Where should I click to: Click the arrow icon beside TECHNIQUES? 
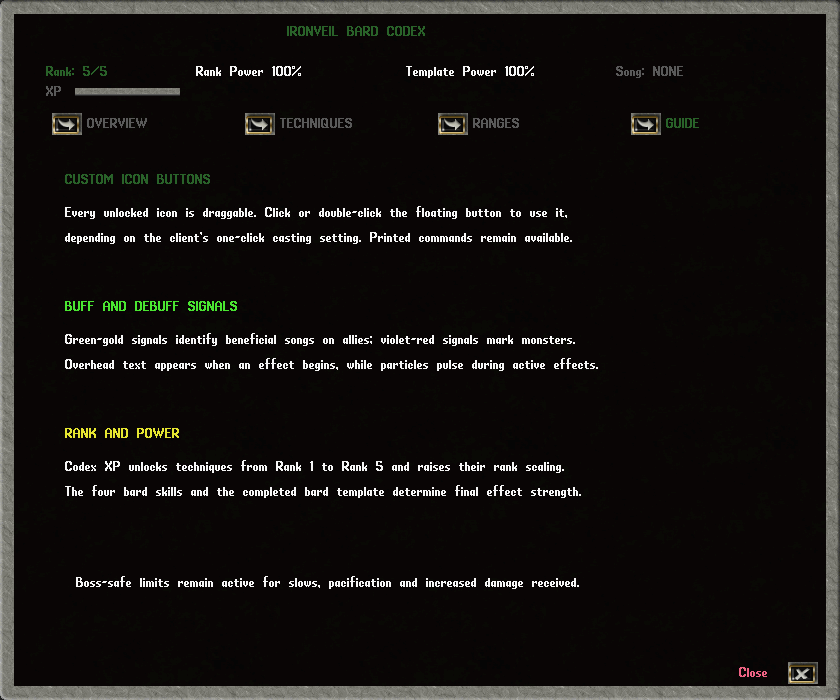click(260, 124)
